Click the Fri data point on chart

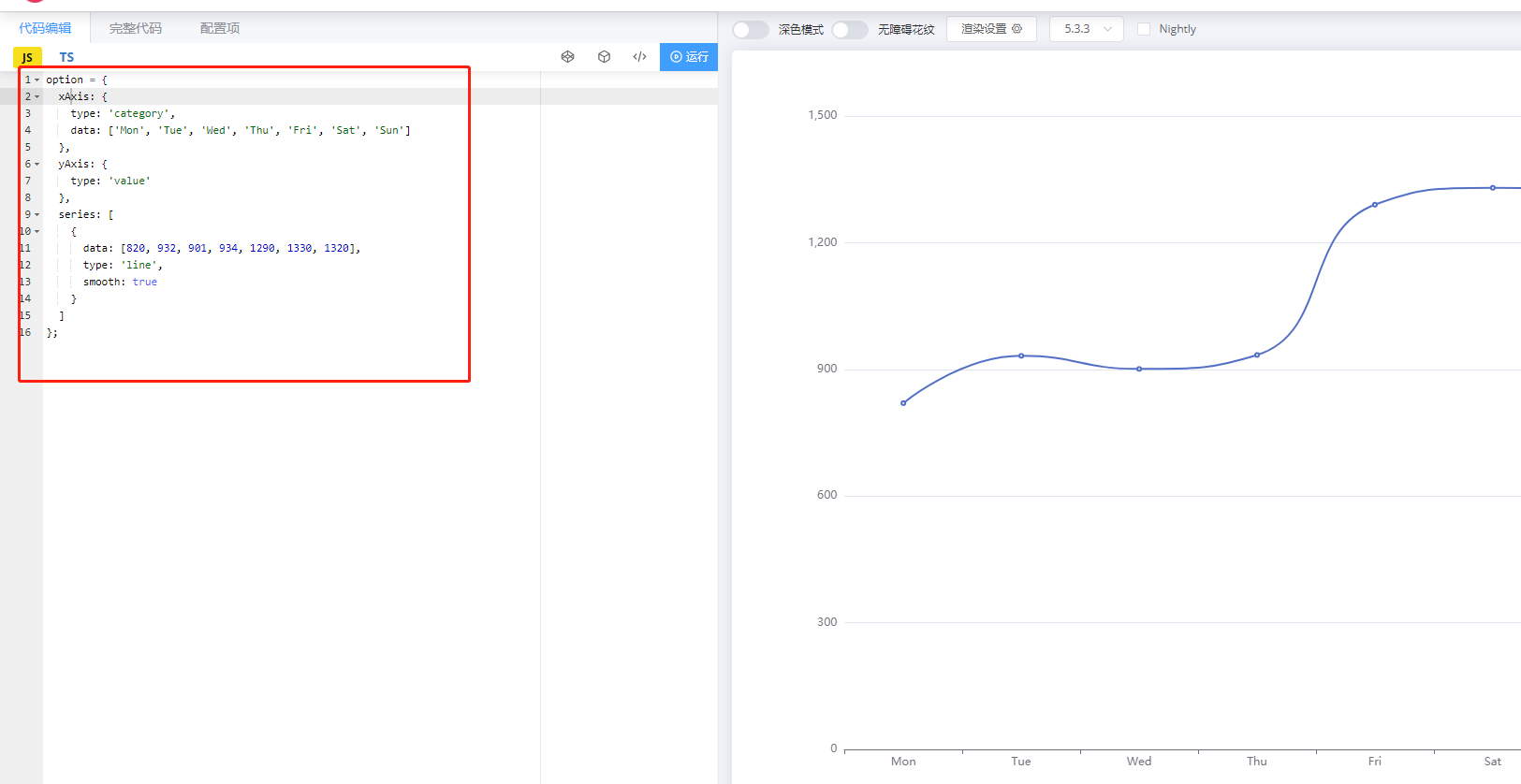coord(1375,205)
